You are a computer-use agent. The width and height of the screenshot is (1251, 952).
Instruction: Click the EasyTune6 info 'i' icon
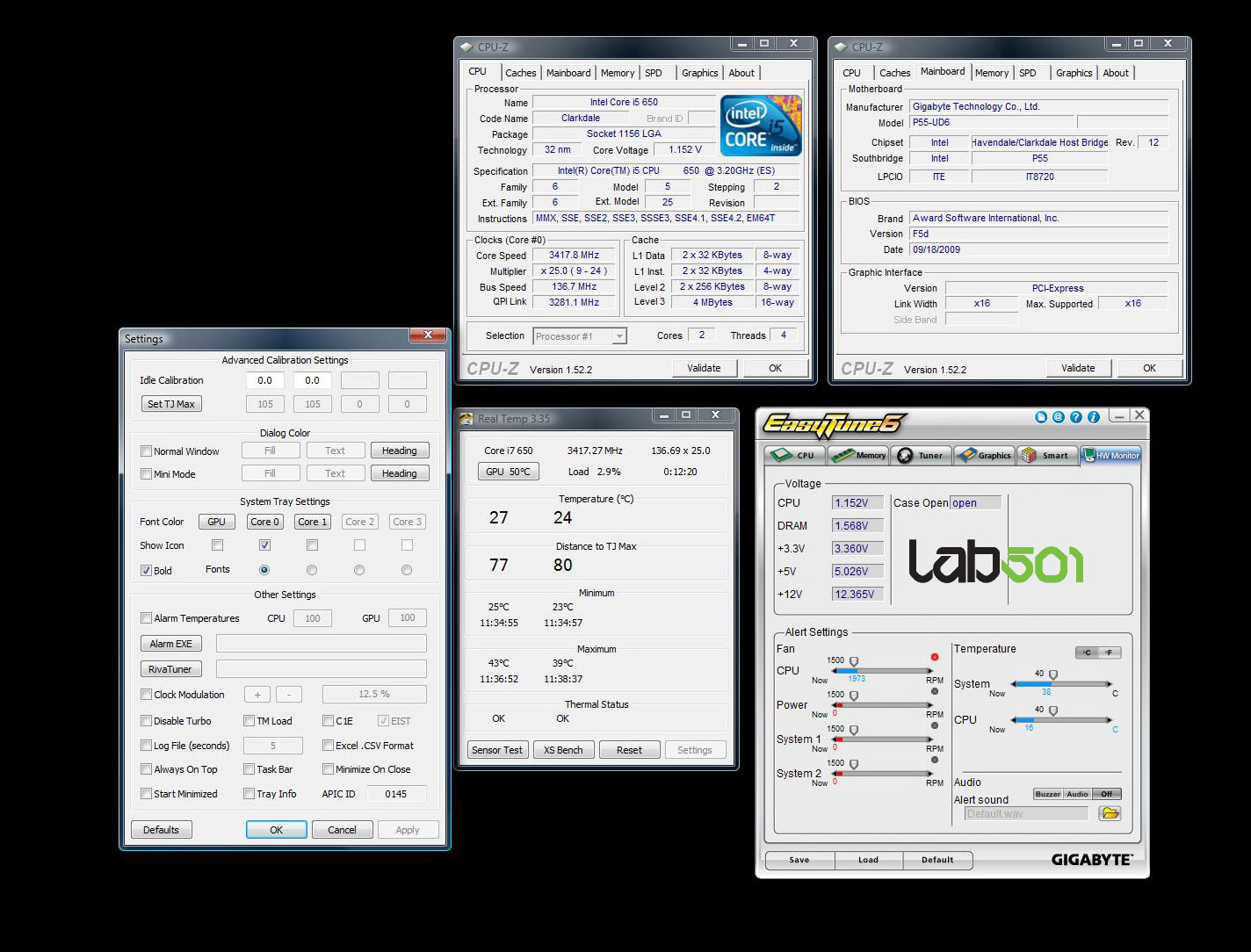pyautogui.click(x=1094, y=417)
